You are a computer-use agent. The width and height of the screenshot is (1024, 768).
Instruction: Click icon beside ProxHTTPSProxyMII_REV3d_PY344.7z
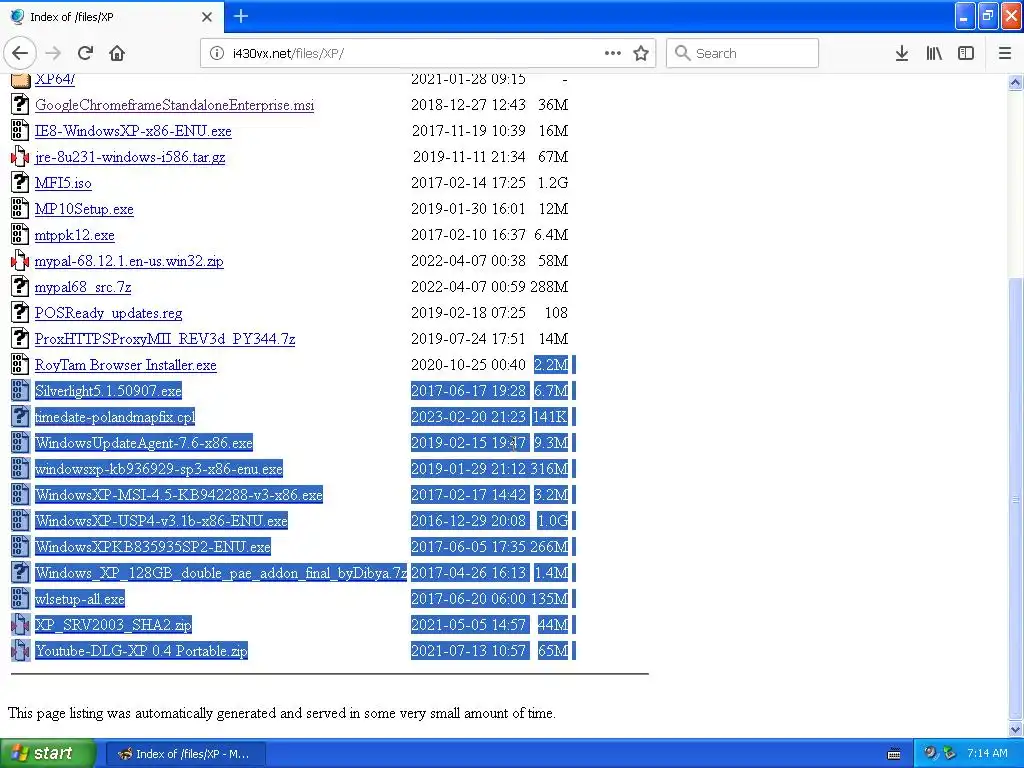(20, 338)
